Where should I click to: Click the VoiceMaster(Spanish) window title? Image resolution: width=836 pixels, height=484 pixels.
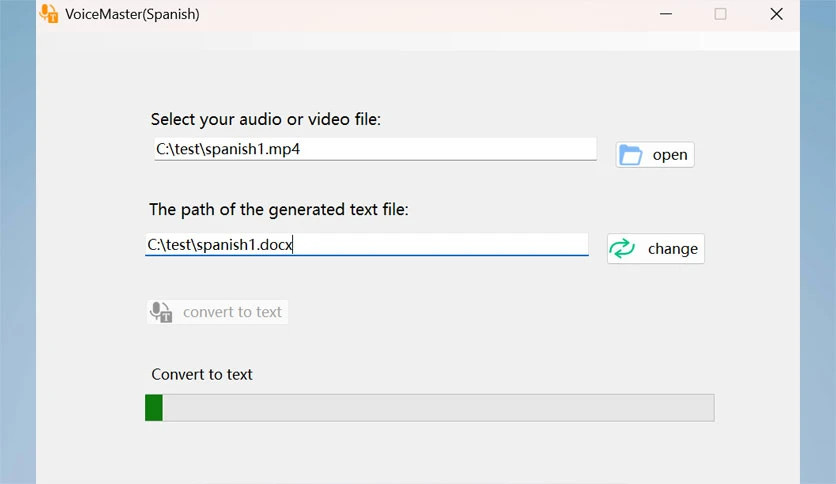point(132,14)
